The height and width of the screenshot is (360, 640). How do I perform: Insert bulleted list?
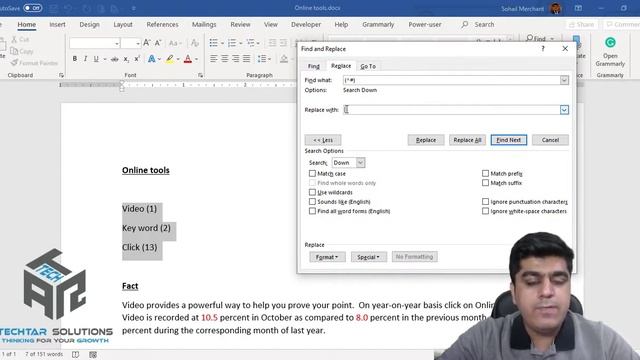[x=213, y=43]
